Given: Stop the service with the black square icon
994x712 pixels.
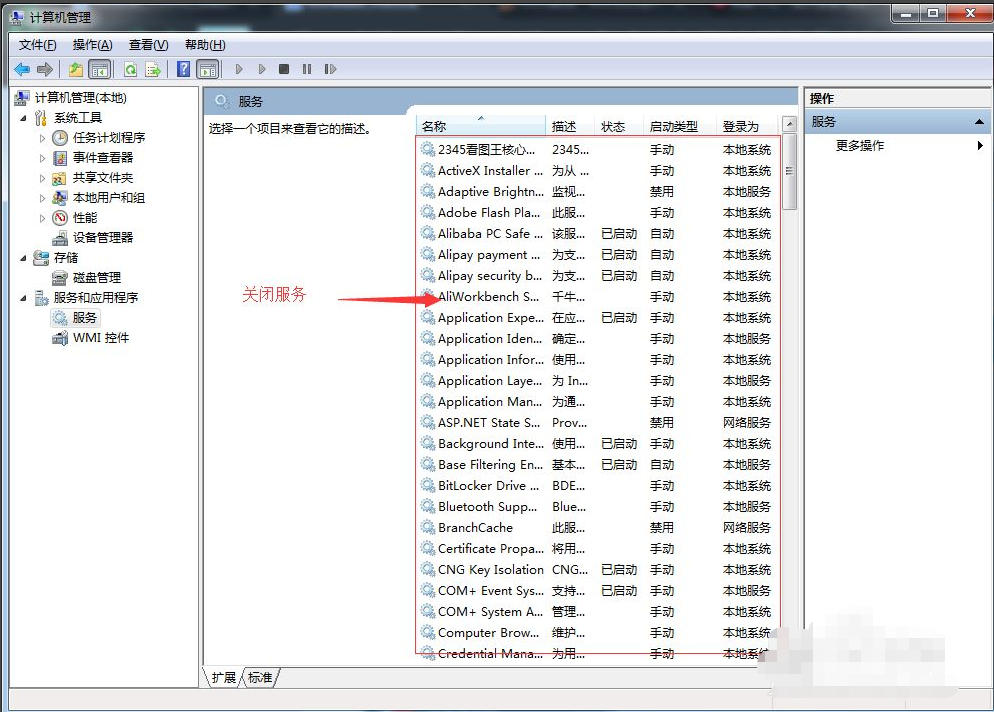Looking at the screenshot, I should [284, 68].
